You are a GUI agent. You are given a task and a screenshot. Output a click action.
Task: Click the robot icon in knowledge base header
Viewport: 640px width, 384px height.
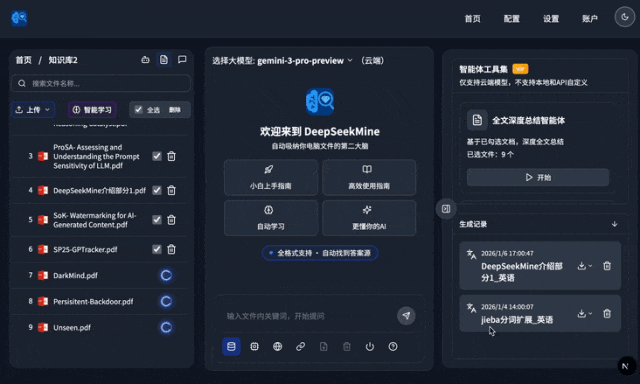point(145,60)
